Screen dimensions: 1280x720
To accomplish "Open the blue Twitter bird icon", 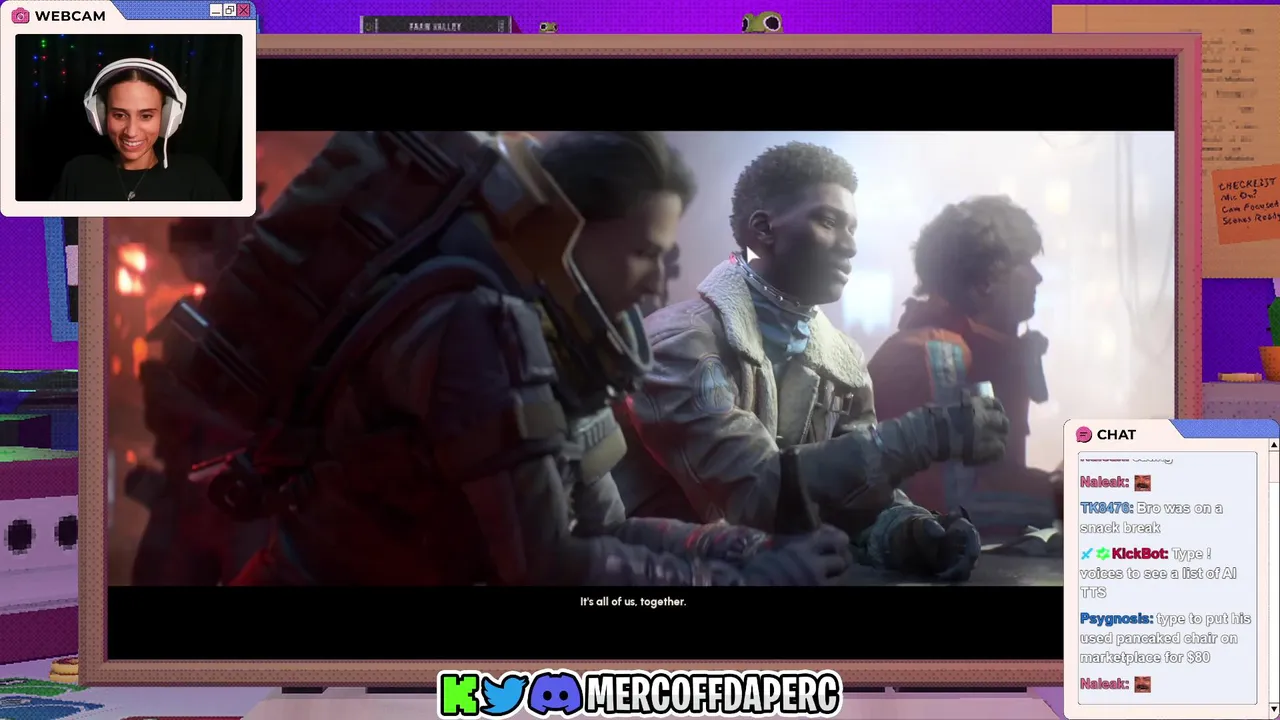I will (x=505, y=694).
